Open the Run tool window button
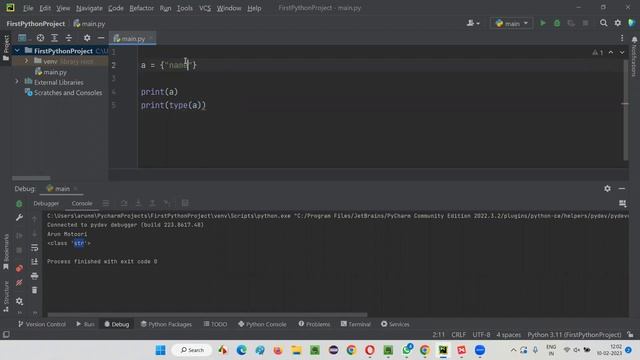This screenshot has height=360, width=640. [85, 324]
